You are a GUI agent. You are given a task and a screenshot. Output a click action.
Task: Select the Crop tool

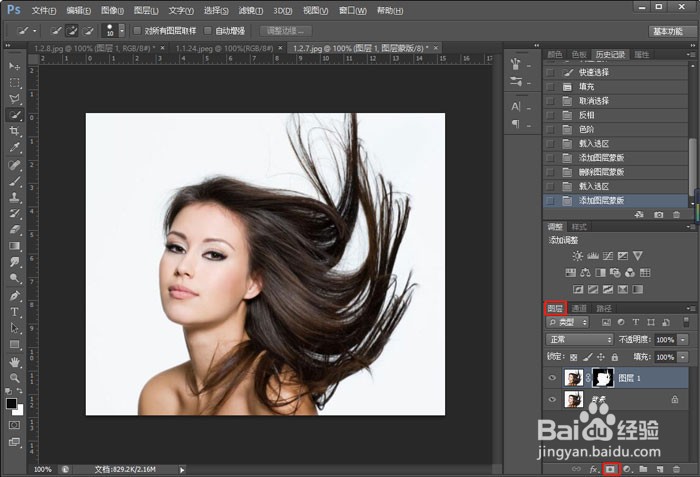pyautogui.click(x=14, y=131)
